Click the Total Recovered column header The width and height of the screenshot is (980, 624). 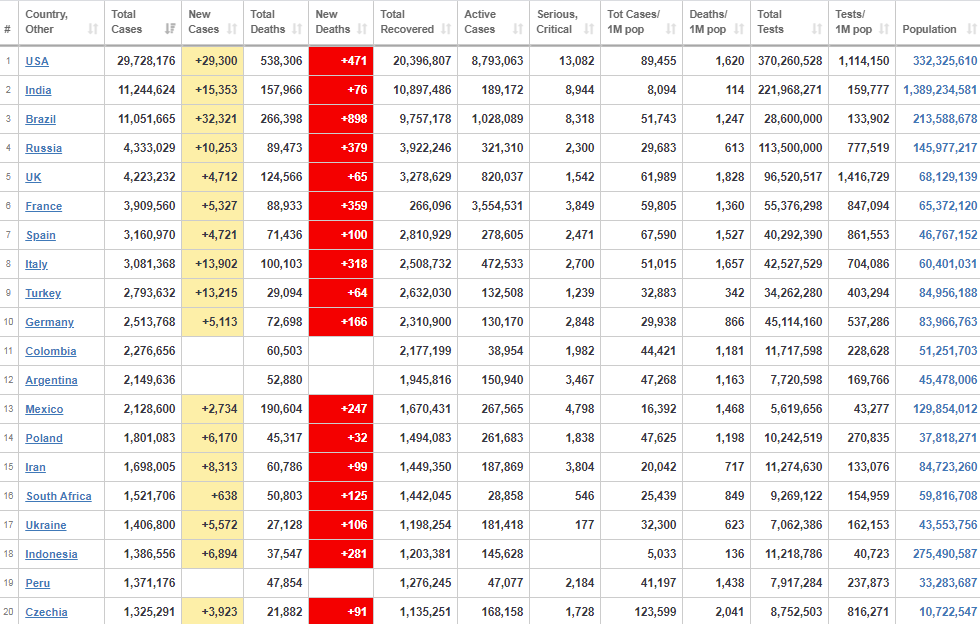click(x=415, y=23)
